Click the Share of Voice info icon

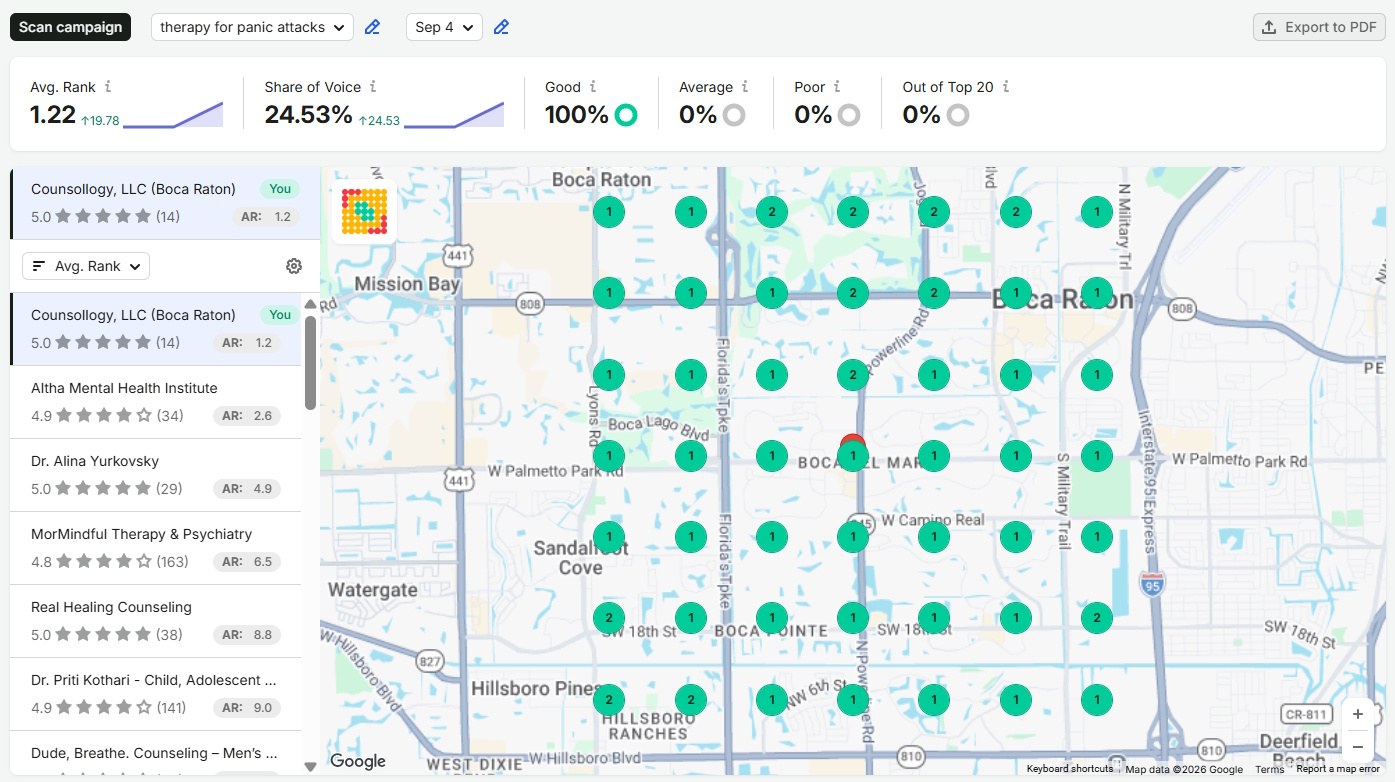coord(373,87)
